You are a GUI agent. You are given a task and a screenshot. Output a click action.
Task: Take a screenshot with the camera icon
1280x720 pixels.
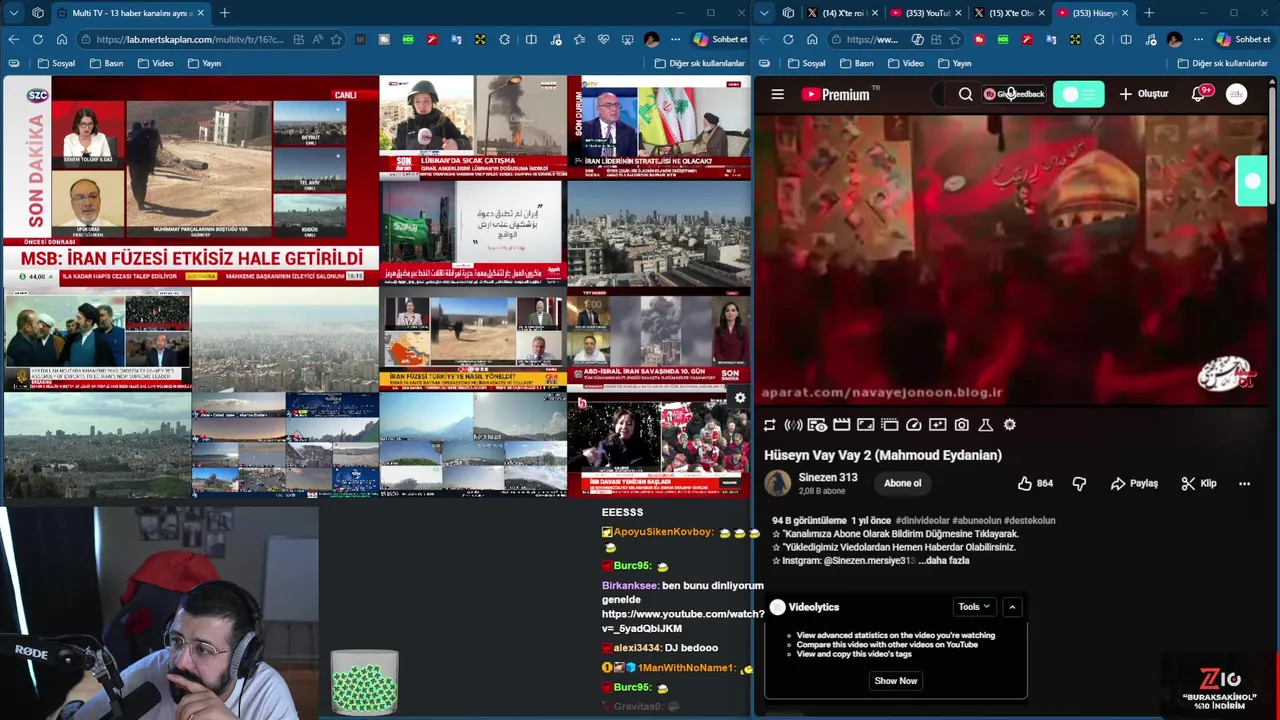(961, 425)
